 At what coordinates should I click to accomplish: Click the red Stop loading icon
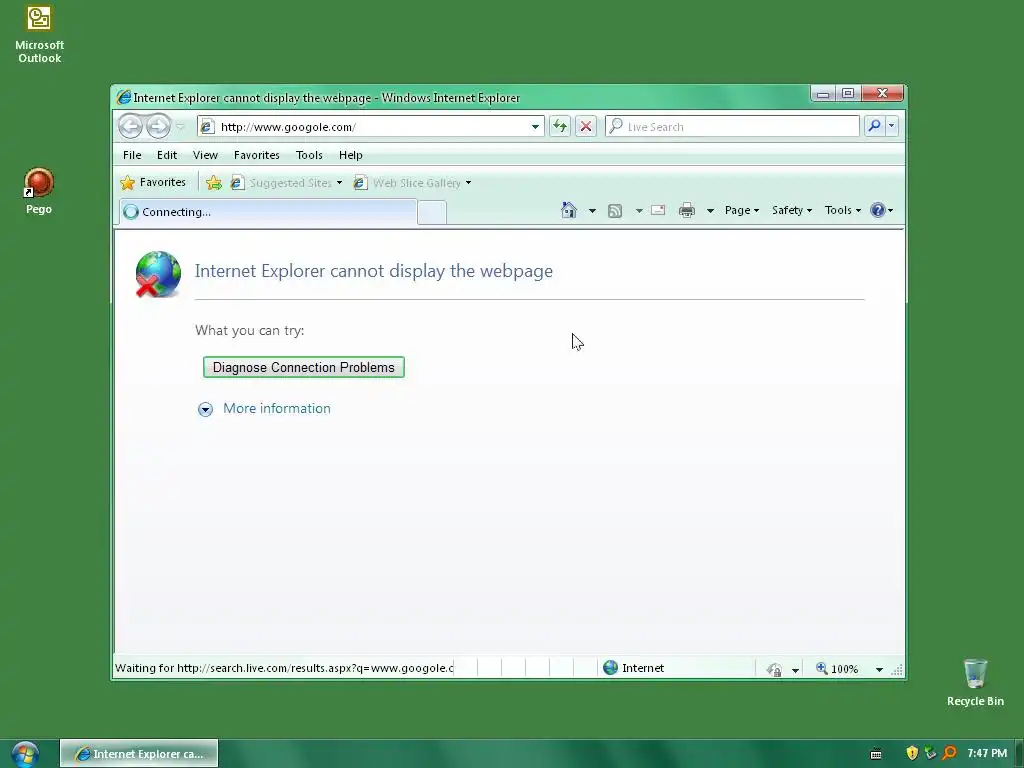[586, 126]
